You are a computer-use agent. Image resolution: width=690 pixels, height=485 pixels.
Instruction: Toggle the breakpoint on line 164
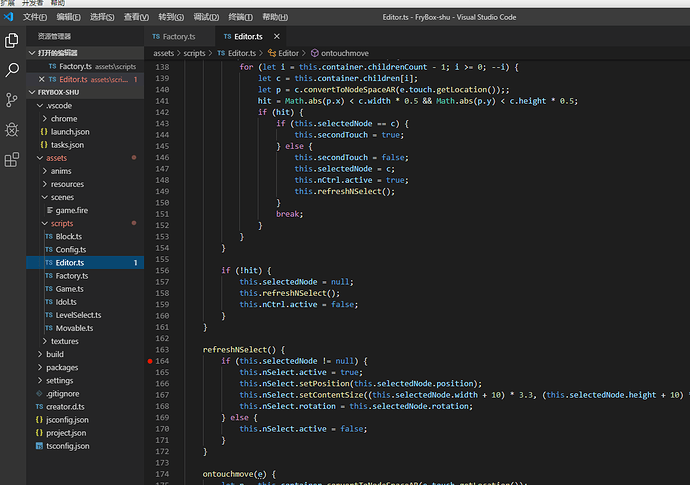(x=150, y=360)
